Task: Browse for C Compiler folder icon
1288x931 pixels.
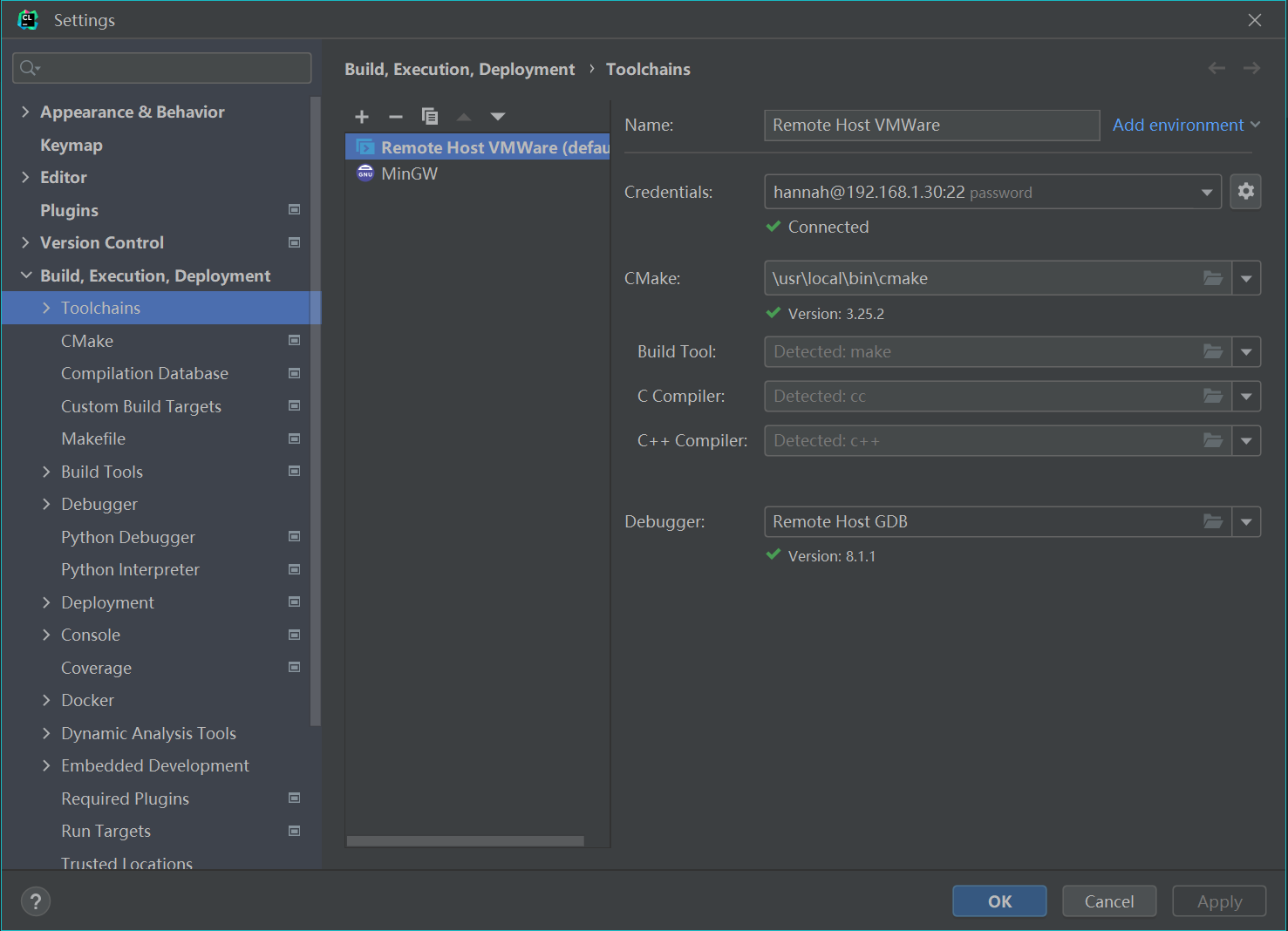Action: point(1213,396)
